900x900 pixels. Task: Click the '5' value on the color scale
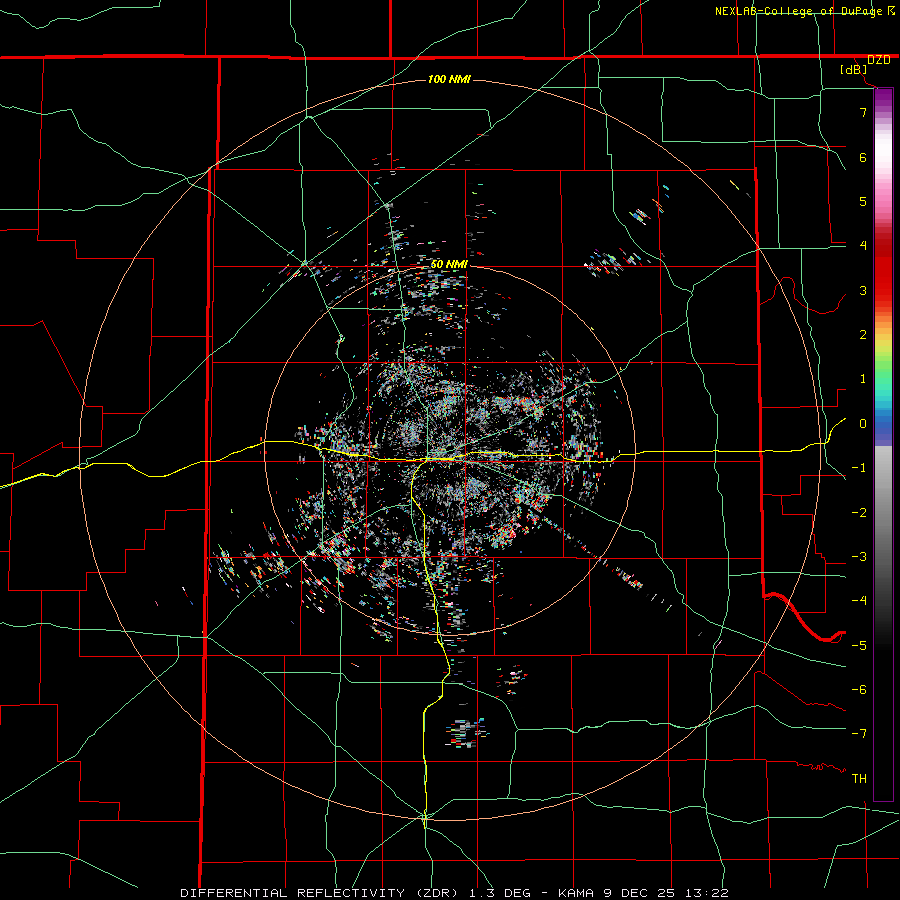pyautogui.click(x=863, y=201)
